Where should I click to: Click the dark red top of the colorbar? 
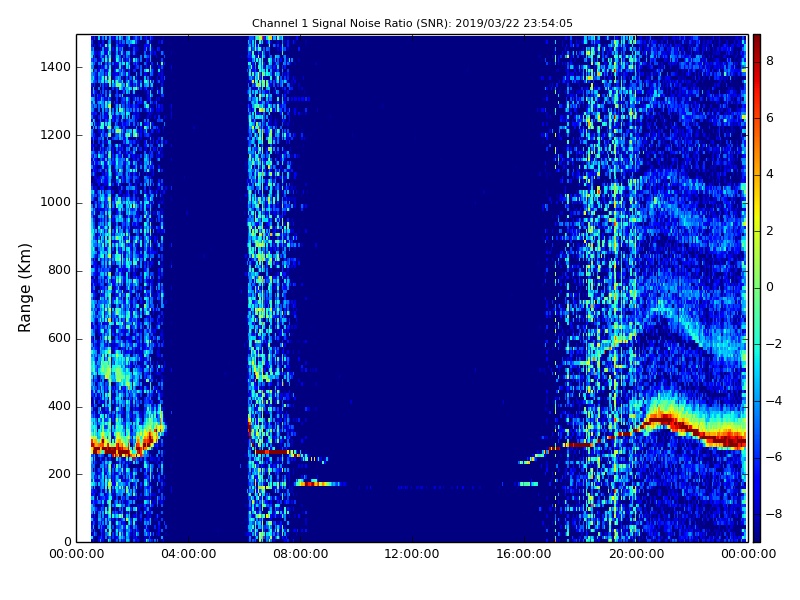pos(757,43)
